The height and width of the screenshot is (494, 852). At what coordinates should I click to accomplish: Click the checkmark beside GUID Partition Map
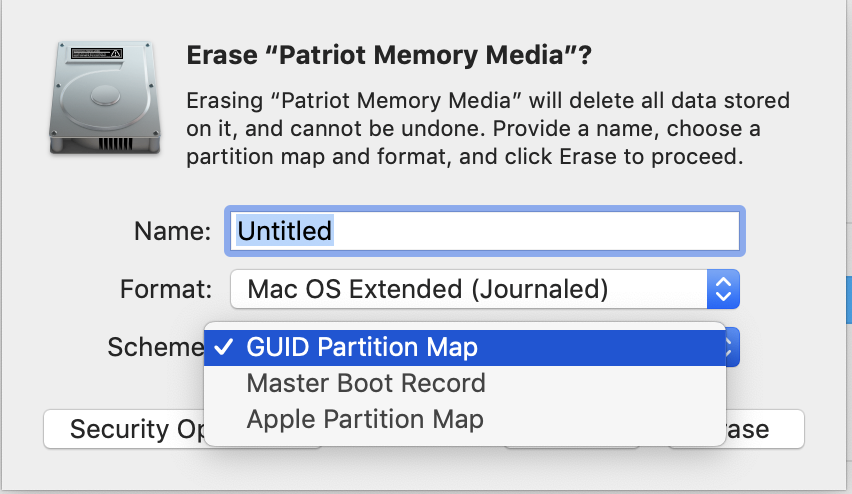(224, 347)
